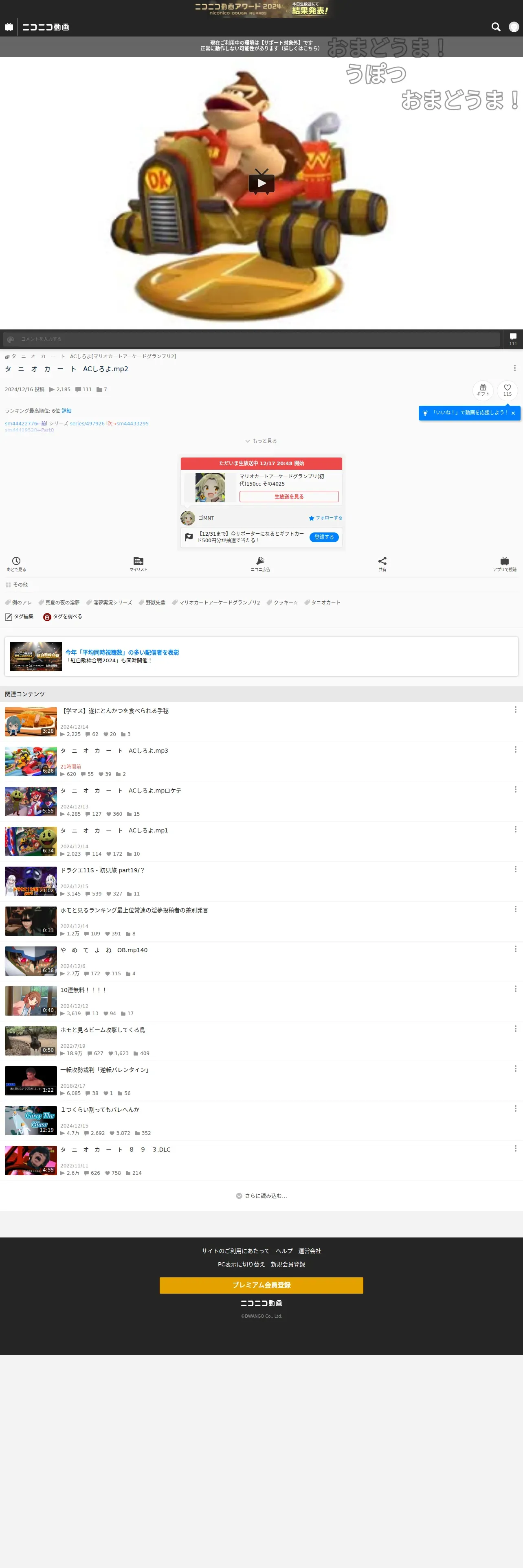Image resolution: width=523 pixels, height=1568 pixels.
Task: Dismiss the いいね tooltip with its close X
Action: coord(513,413)
